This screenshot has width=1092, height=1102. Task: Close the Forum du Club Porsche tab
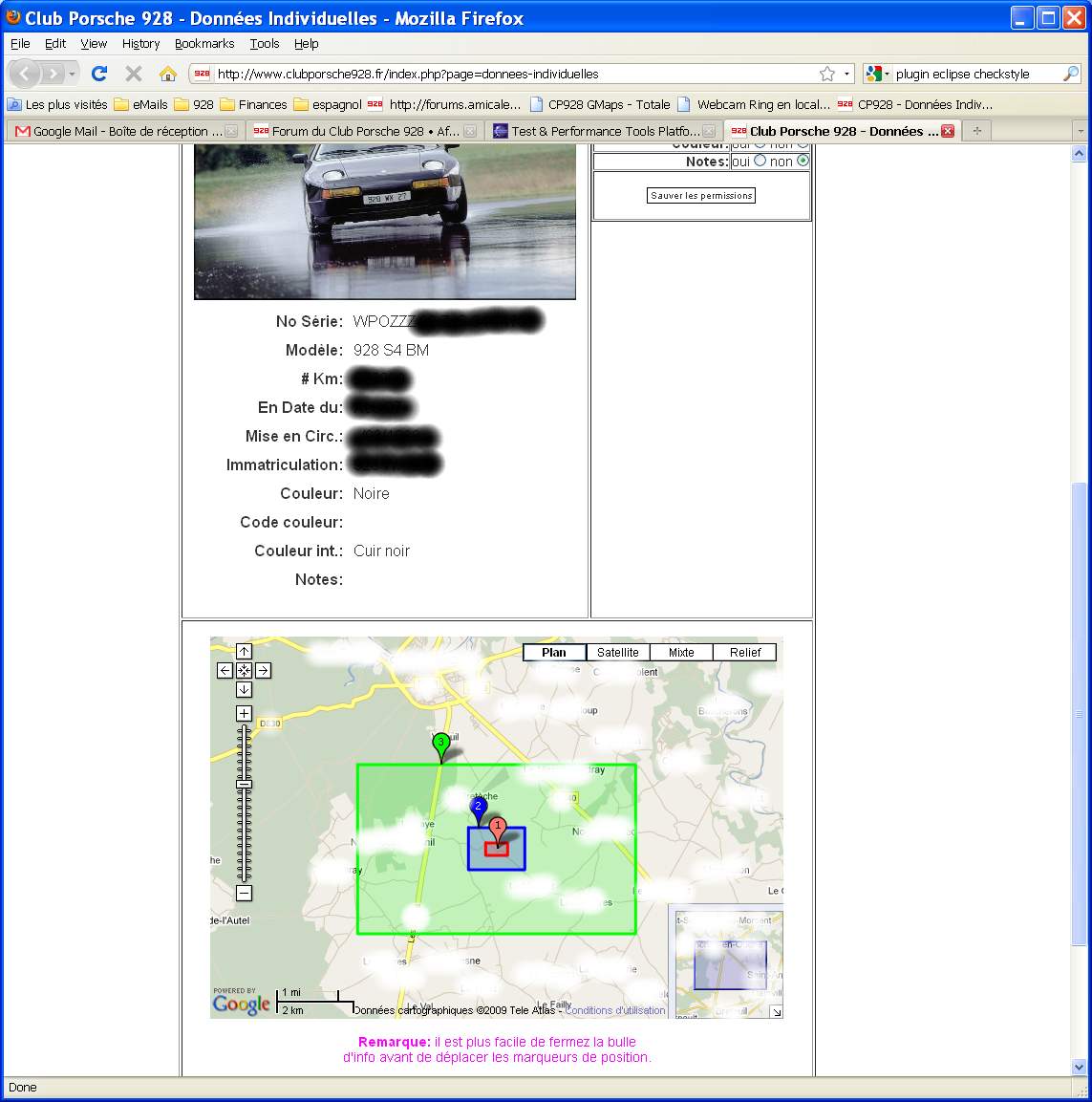tap(471, 132)
